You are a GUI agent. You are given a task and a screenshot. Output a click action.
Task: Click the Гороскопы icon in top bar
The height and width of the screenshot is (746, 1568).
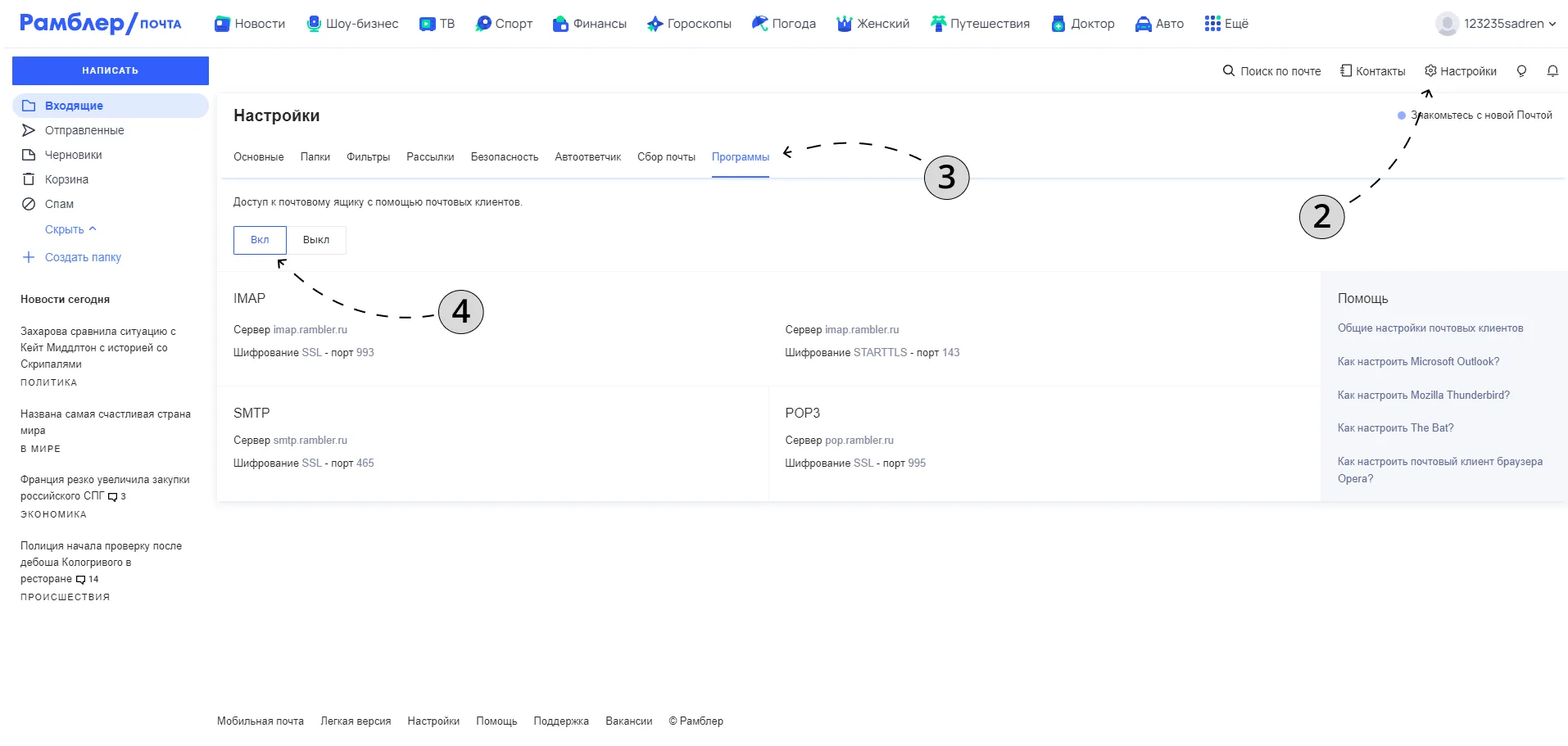coord(655,24)
